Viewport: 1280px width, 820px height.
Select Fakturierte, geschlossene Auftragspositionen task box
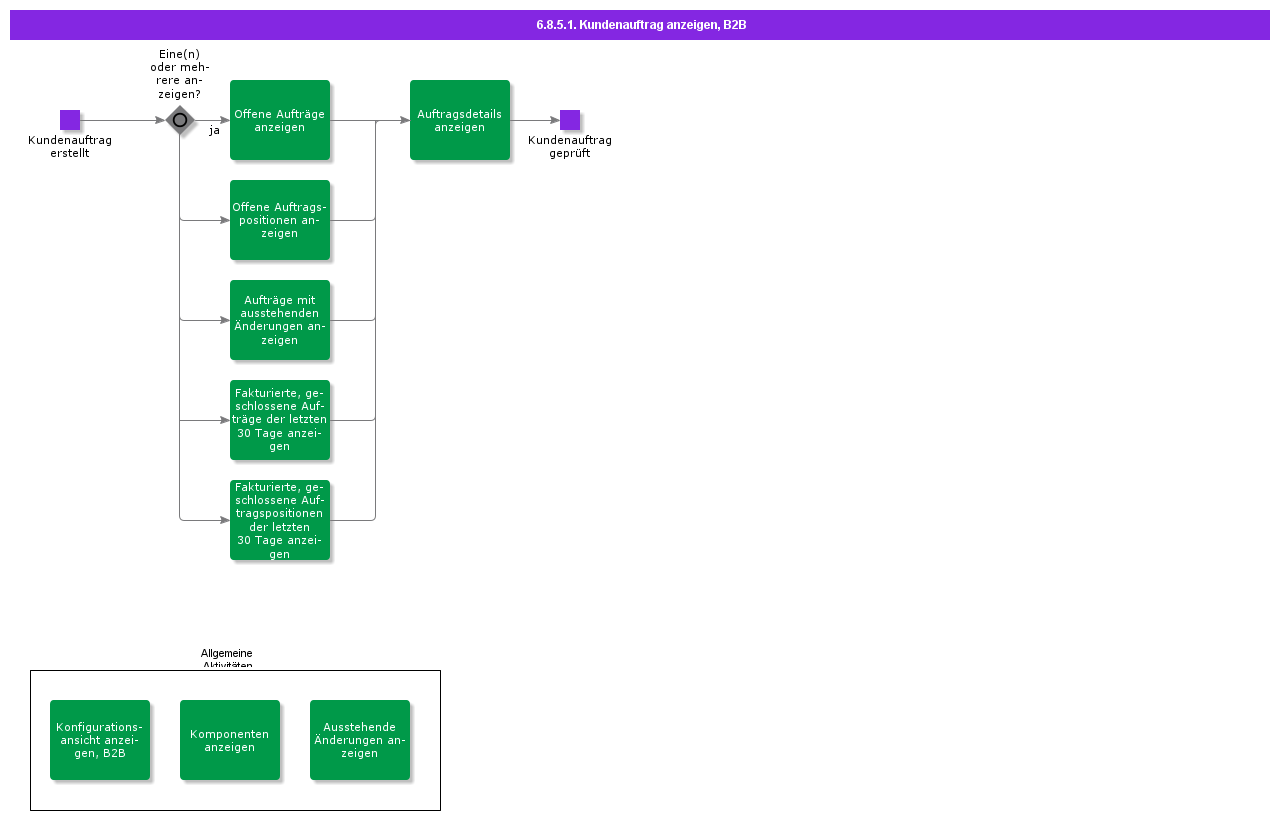point(280,520)
